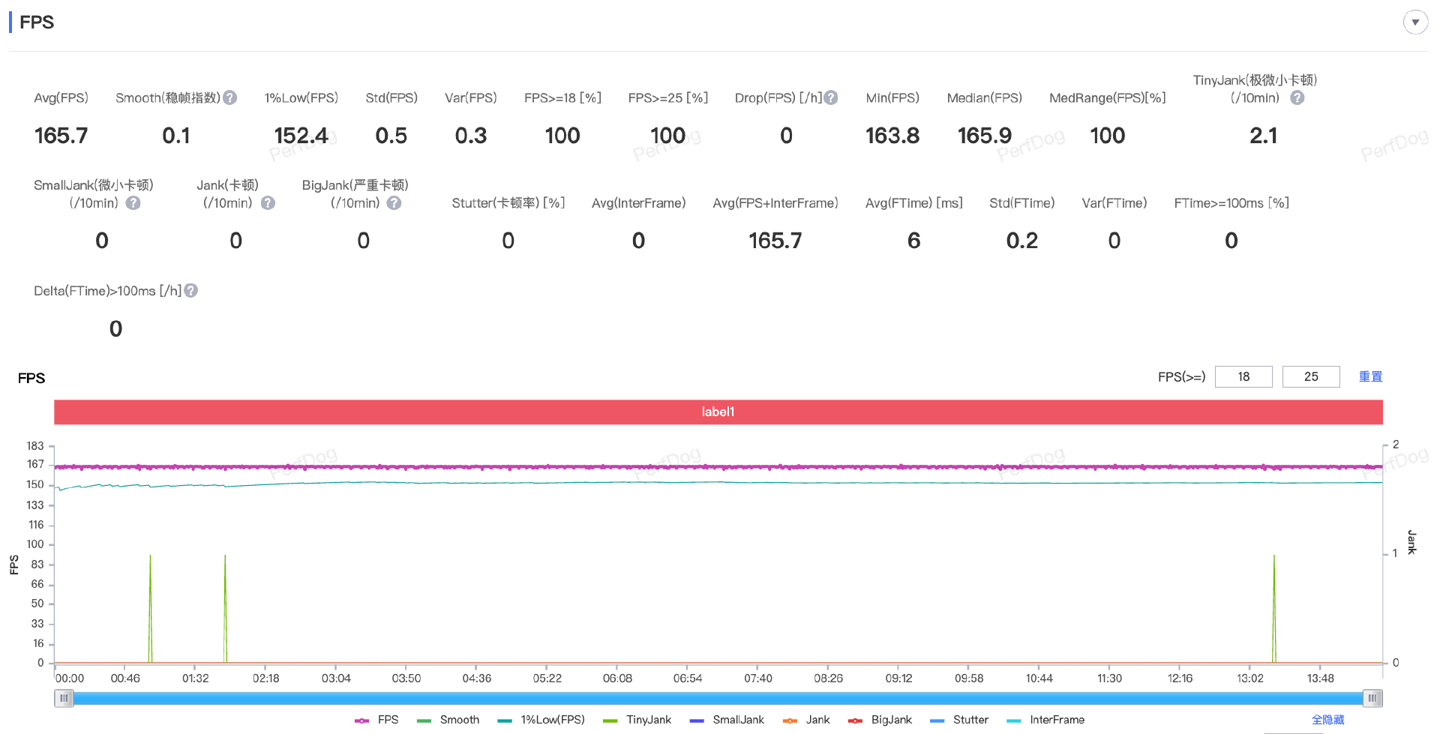Click 全隐藏 to hide all series
This screenshot has width=1440, height=734.
(x=1328, y=720)
